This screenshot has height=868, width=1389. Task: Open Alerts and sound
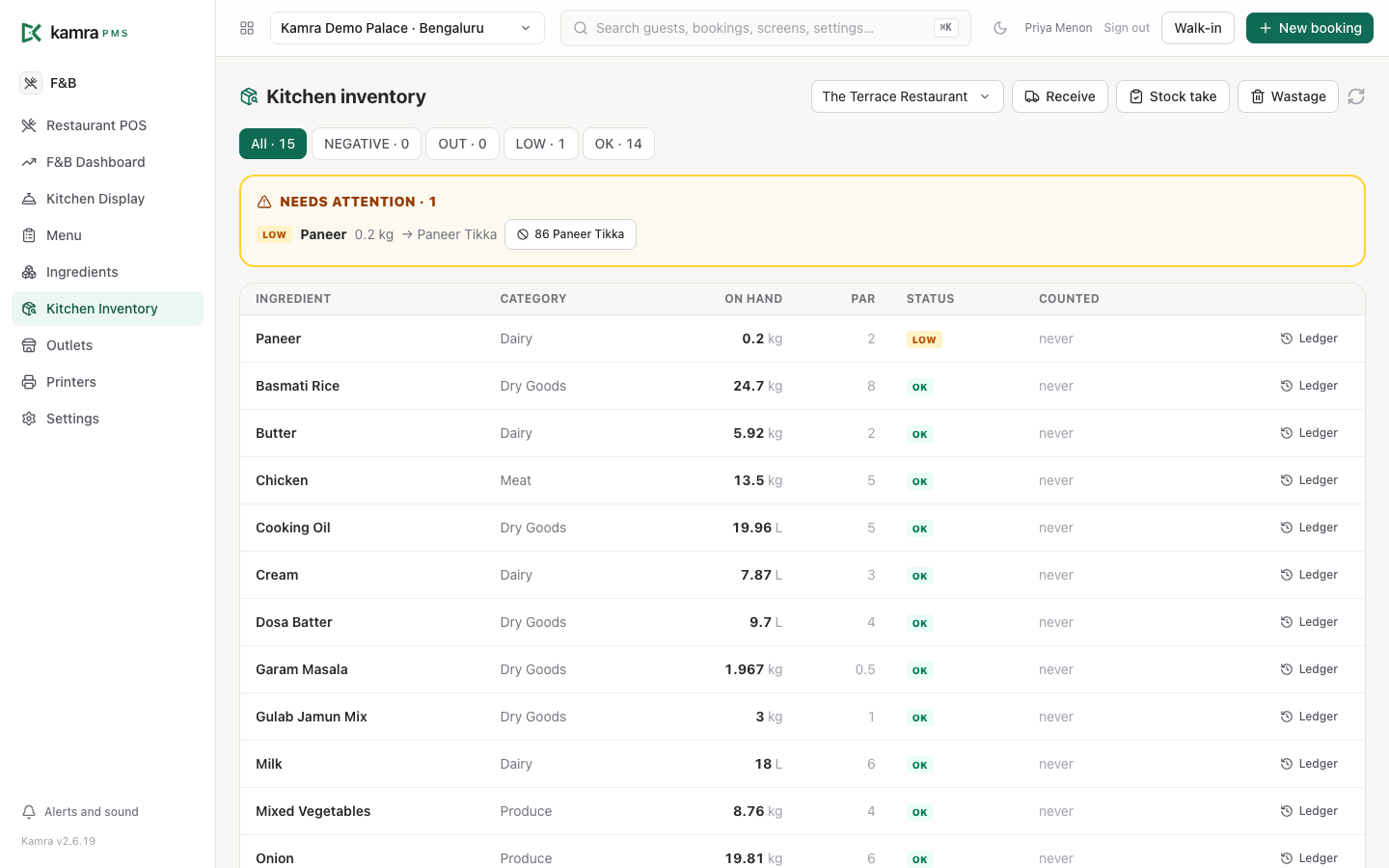tap(81, 812)
